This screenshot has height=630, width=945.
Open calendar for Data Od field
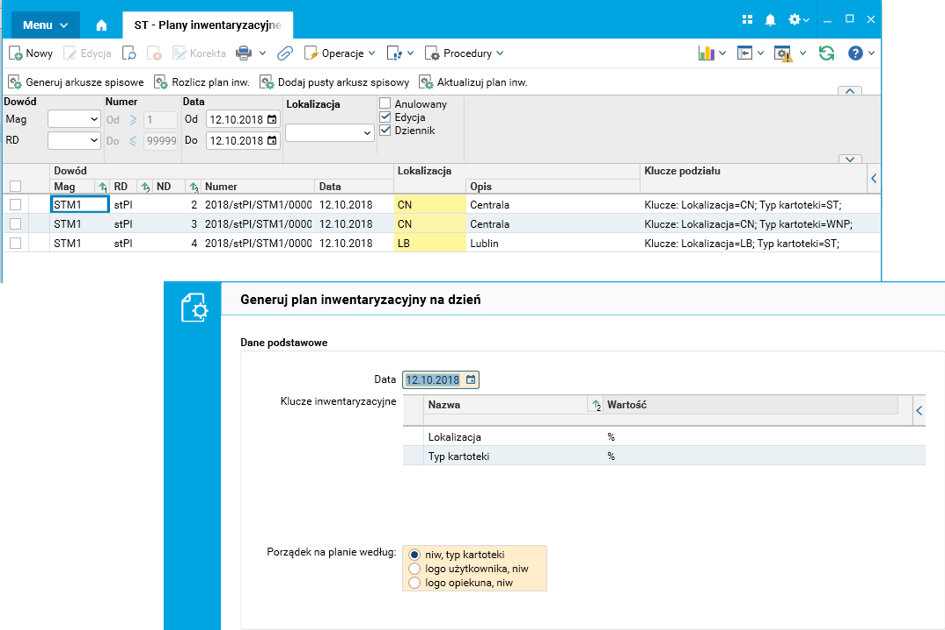tap(272, 119)
